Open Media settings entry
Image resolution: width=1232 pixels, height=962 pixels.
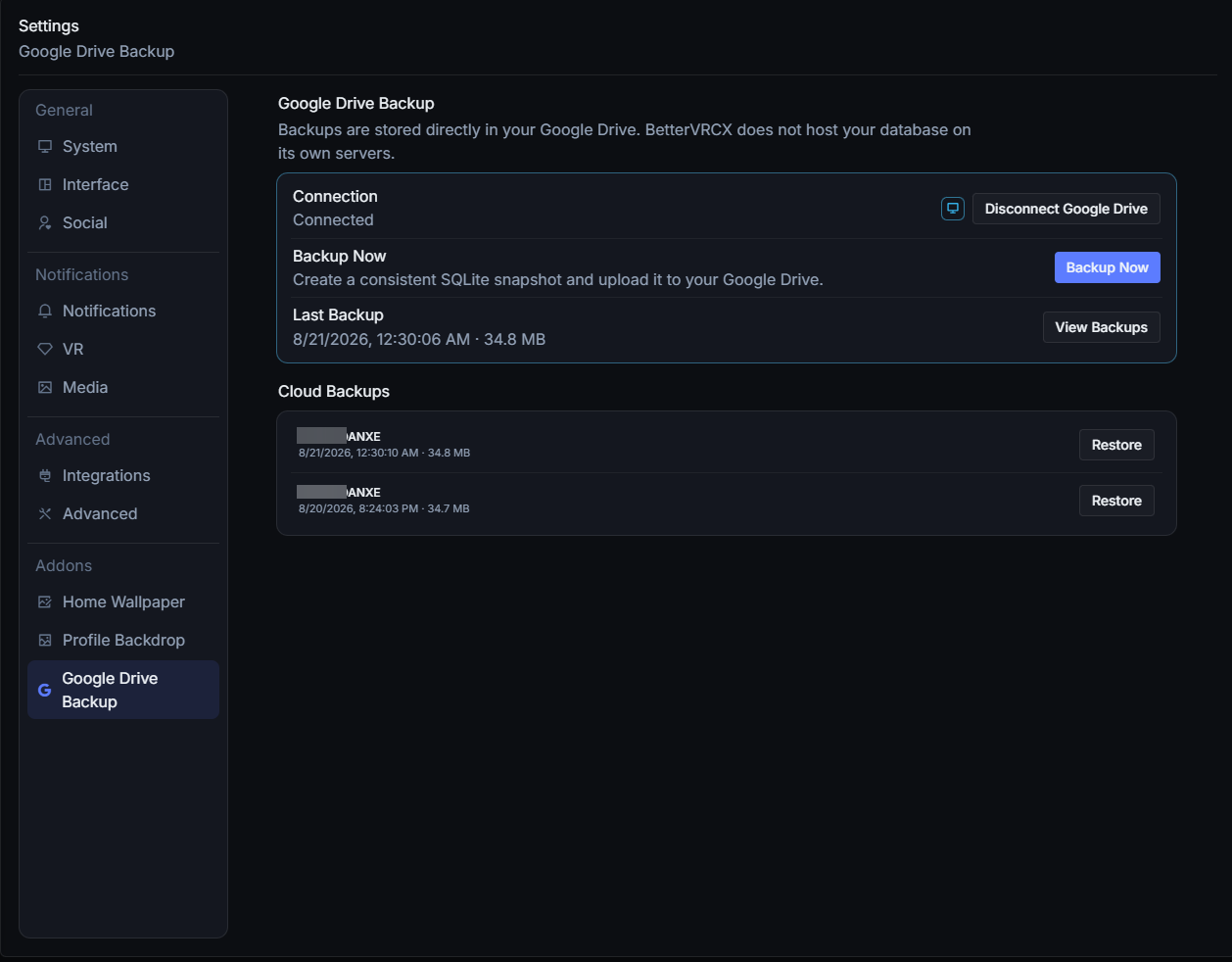click(x=123, y=388)
